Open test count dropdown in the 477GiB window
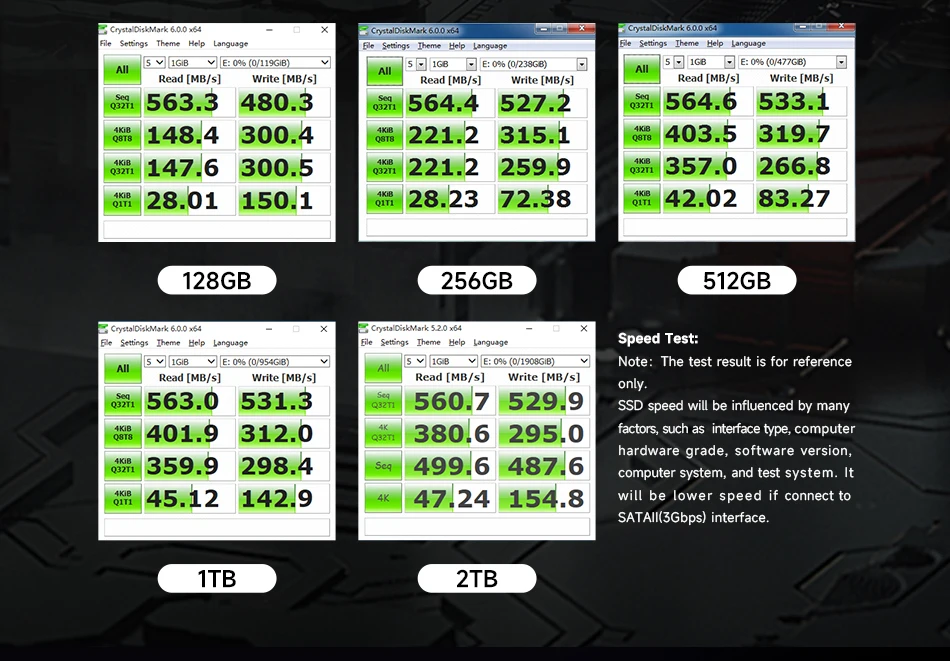This screenshot has height=661, width=950. [x=673, y=62]
